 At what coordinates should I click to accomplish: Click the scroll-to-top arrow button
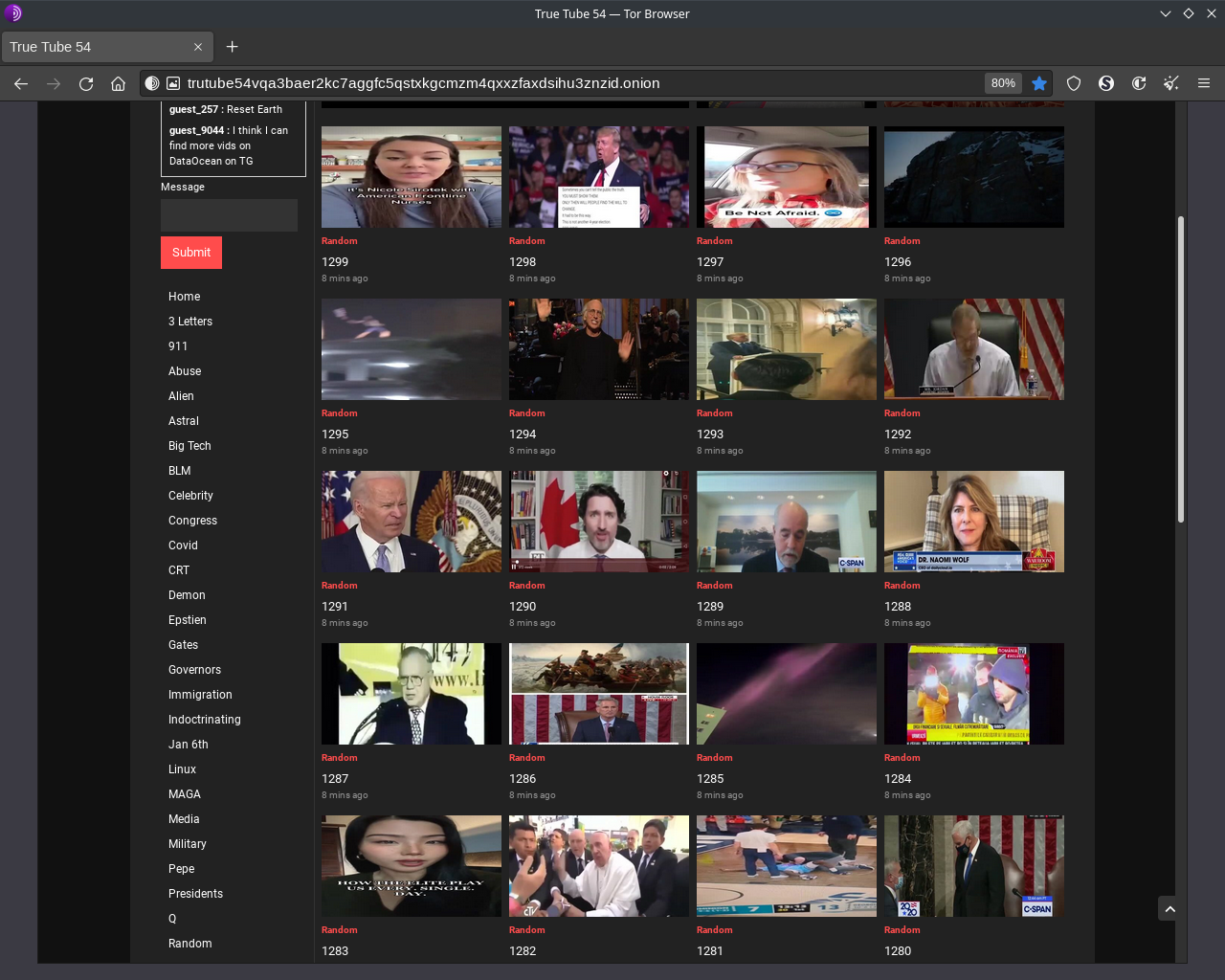[1169, 909]
